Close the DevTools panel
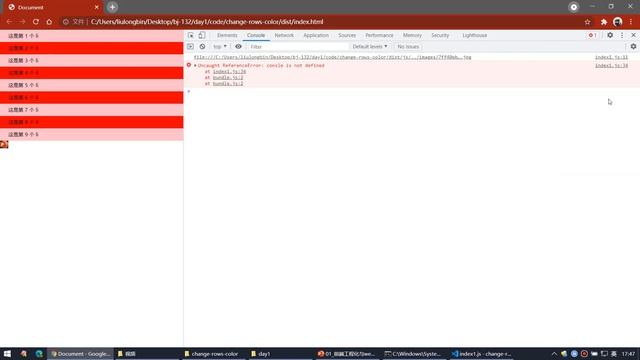The width and height of the screenshot is (640, 360). pyautogui.click(x=633, y=35)
